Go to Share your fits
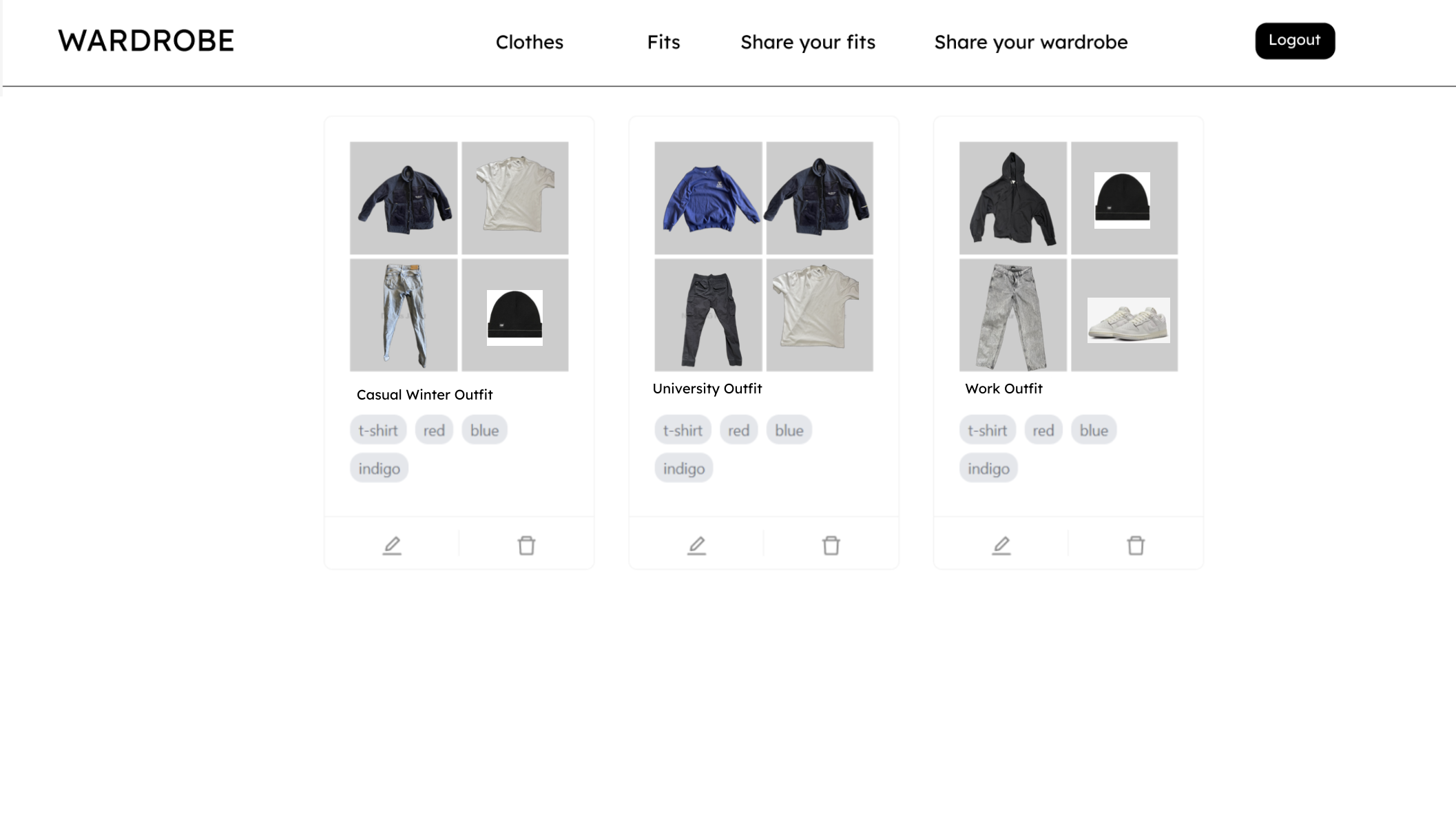The image size is (1456, 813). tap(807, 42)
